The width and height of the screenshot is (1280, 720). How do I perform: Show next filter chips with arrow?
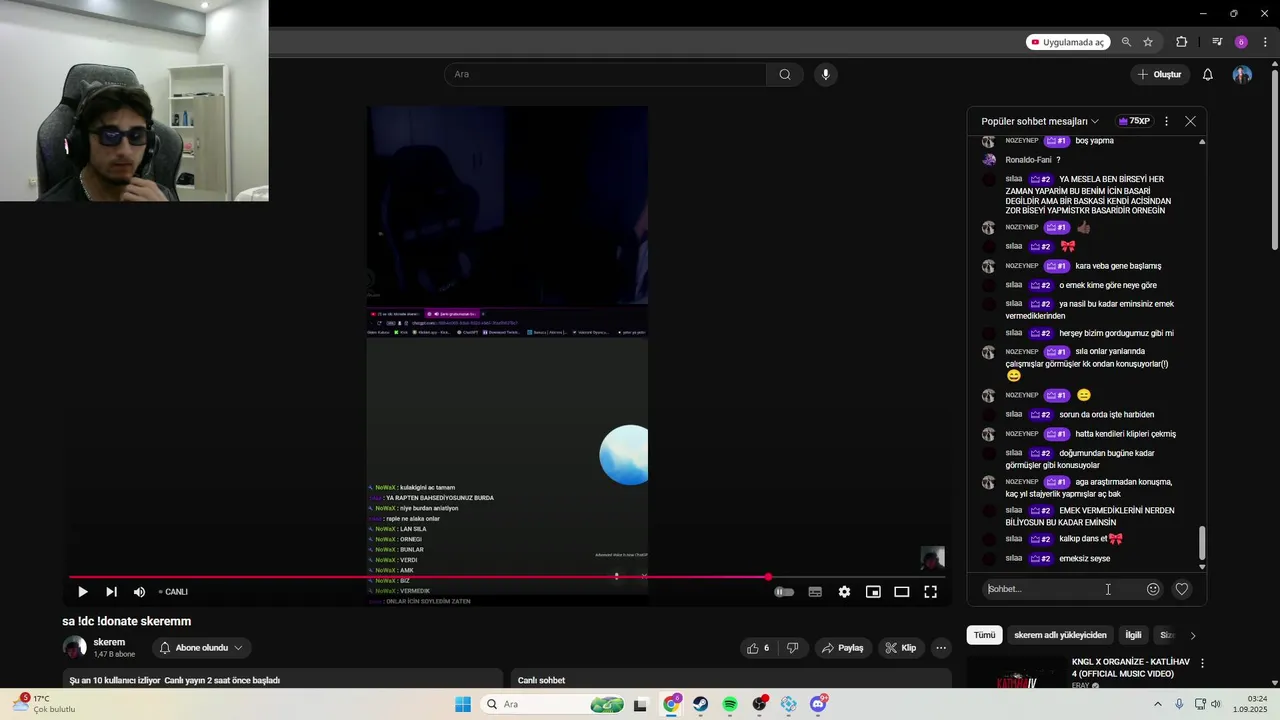[1192, 635]
